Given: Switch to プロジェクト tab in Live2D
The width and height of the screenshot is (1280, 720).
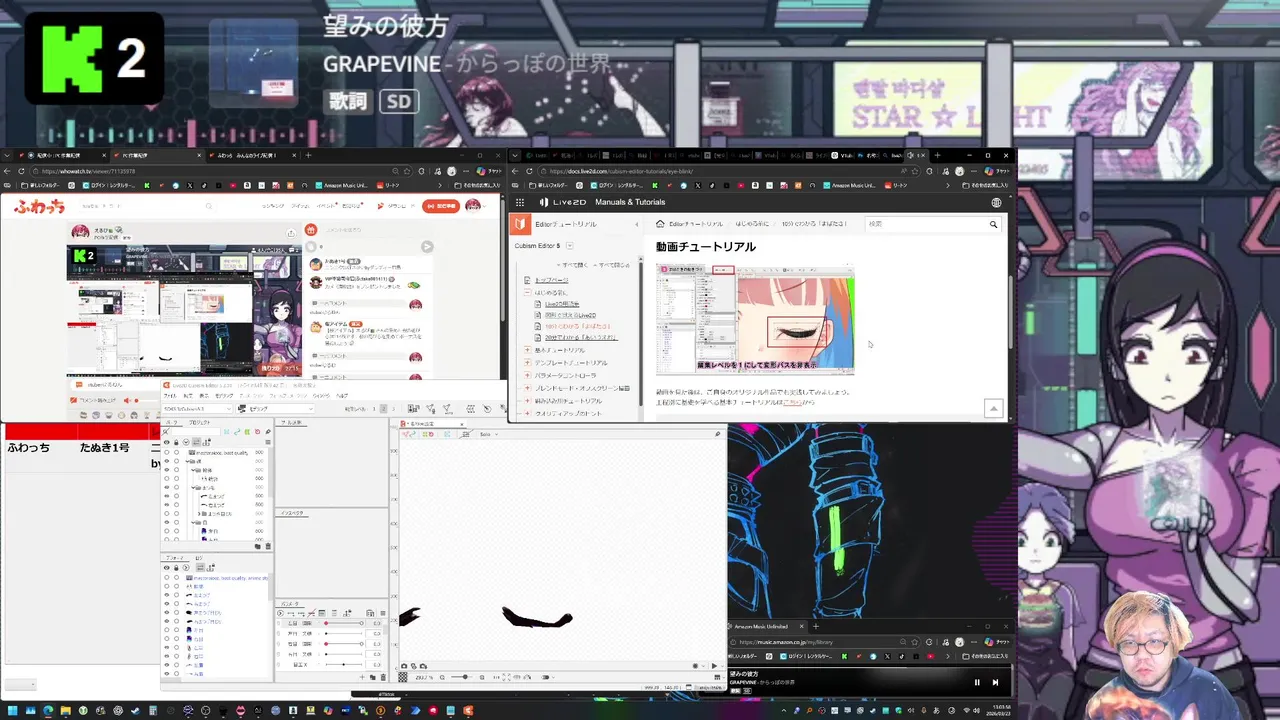Looking at the screenshot, I should (x=200, y=422).
